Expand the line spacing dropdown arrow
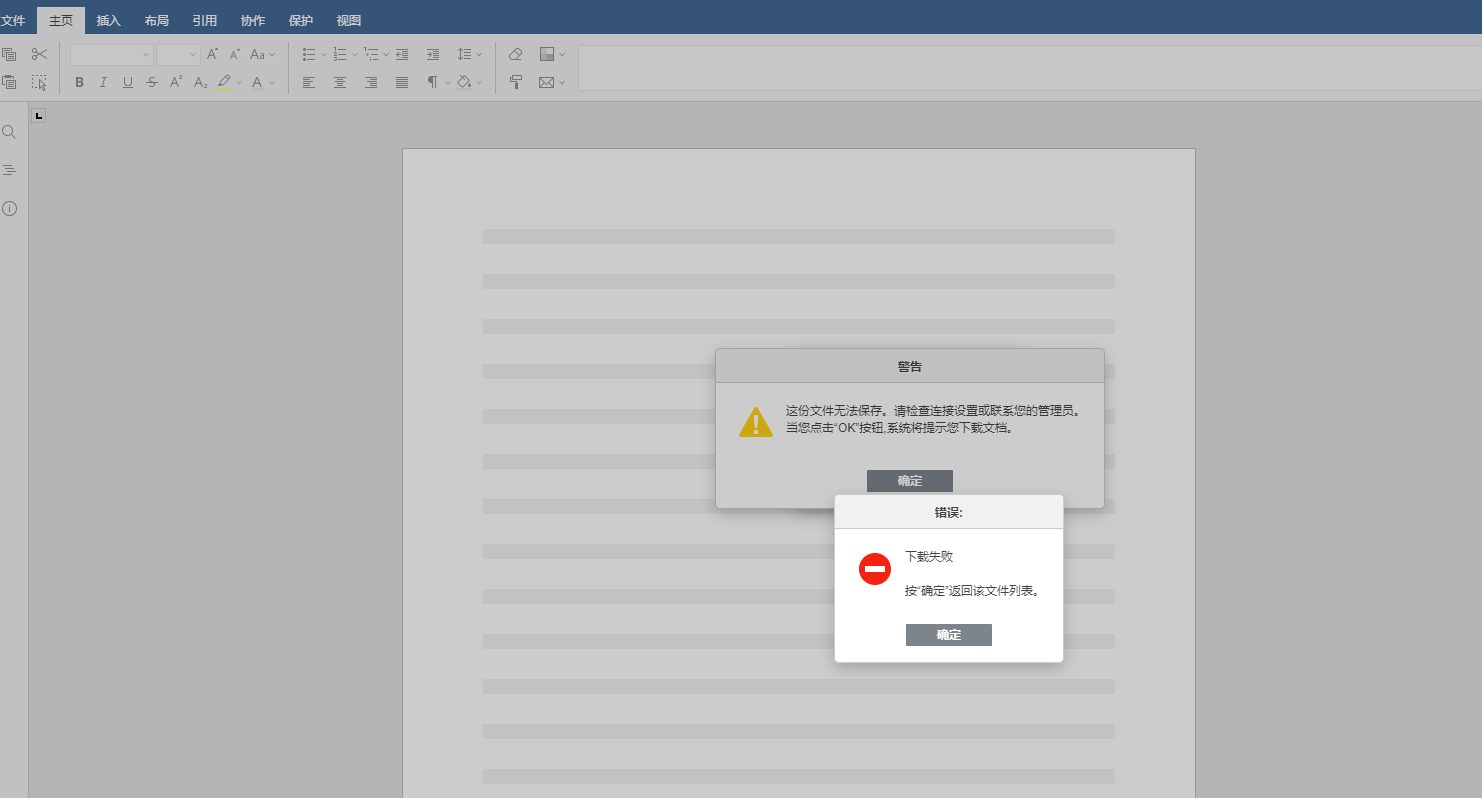The height and width of the screenshot is (798, 1482). (479, 54)
